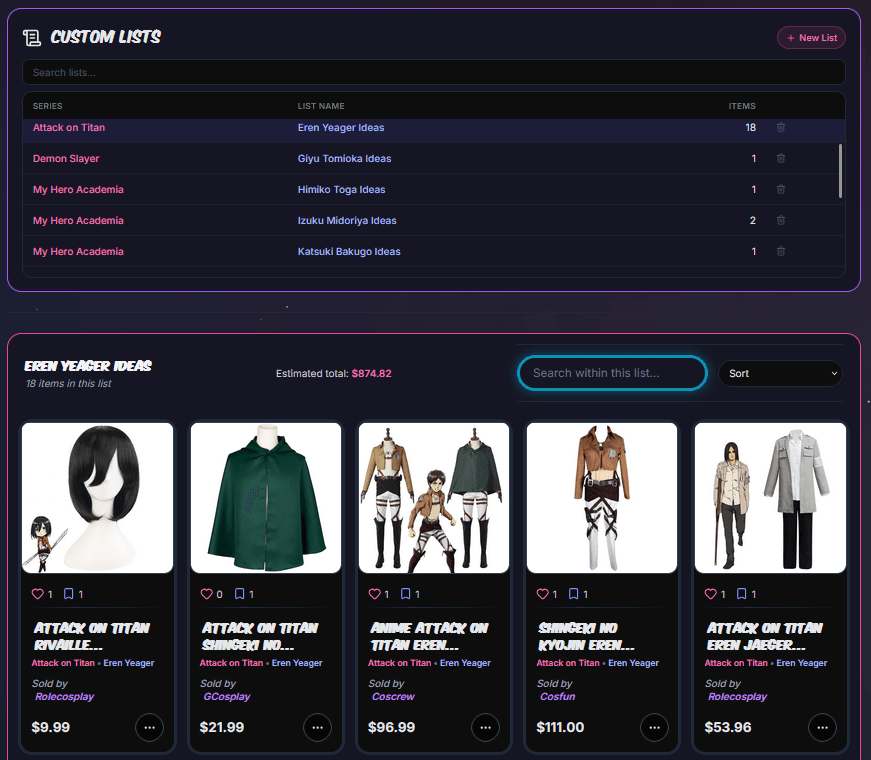Open the Cosfun seller link
The image size is (871, 760).
[x=557, y=697]
